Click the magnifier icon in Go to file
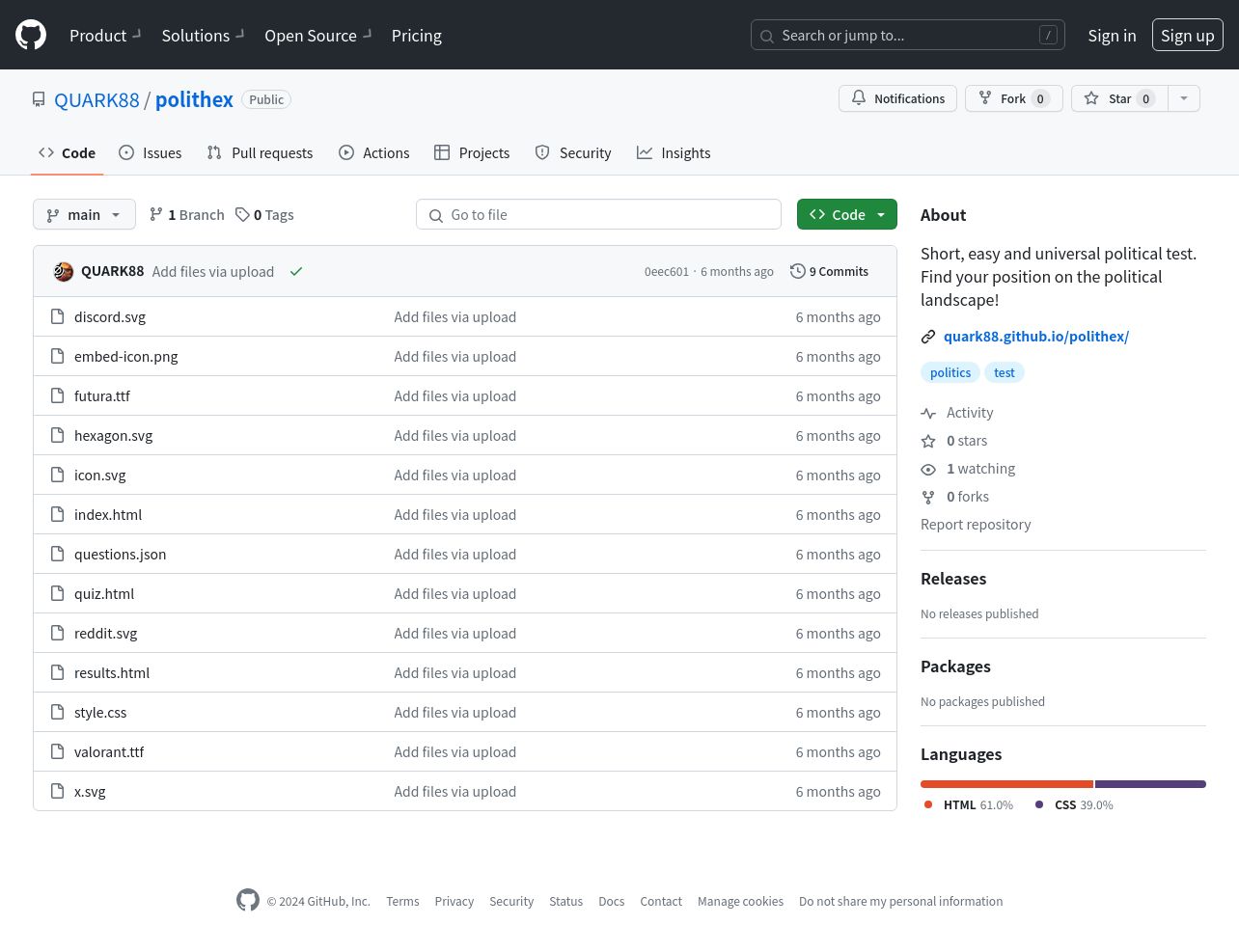The image size is (1239, 952). pyautogui.click(x=436, y=215)
